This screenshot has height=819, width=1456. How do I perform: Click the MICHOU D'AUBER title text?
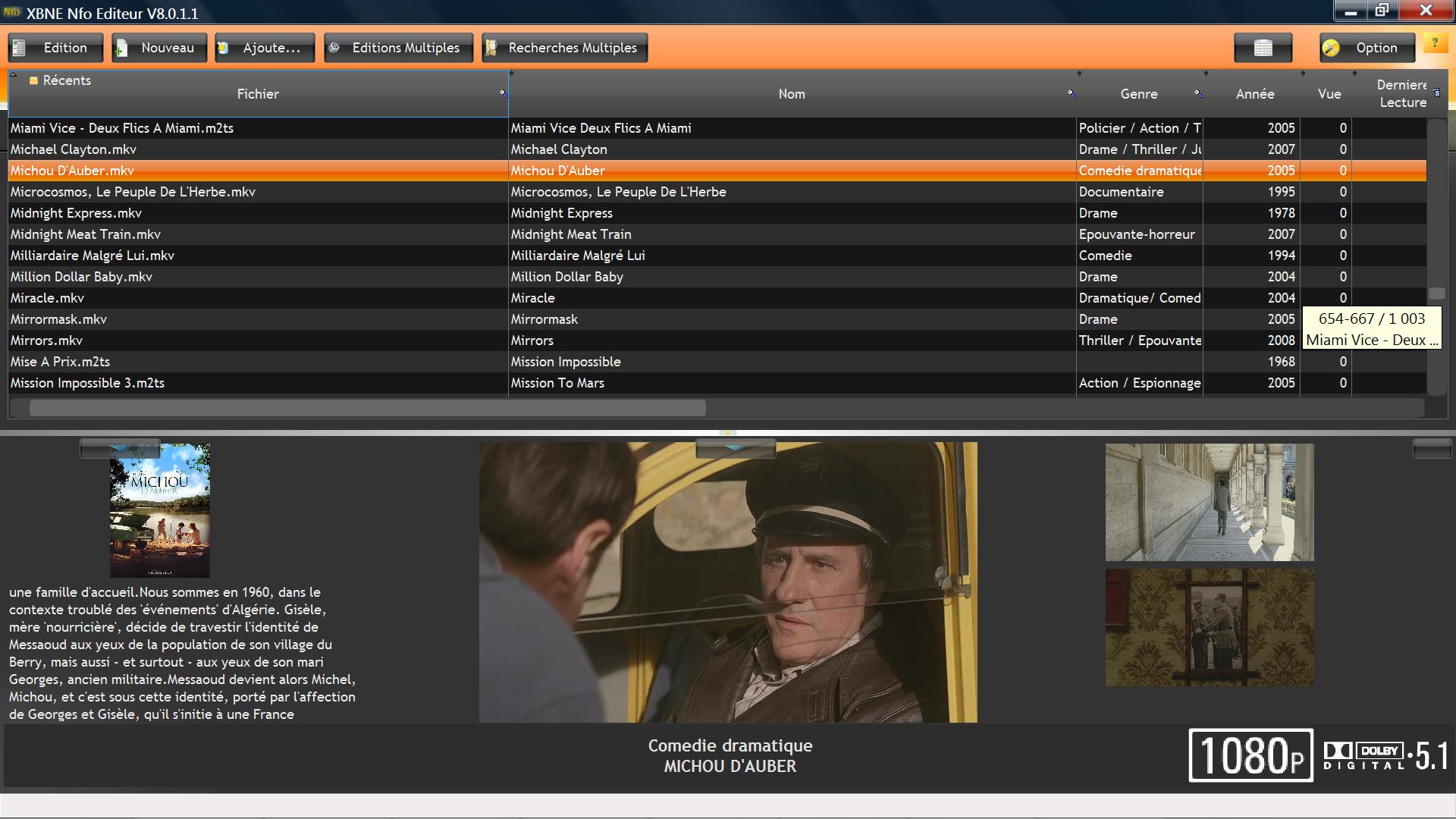coord(730,766)
